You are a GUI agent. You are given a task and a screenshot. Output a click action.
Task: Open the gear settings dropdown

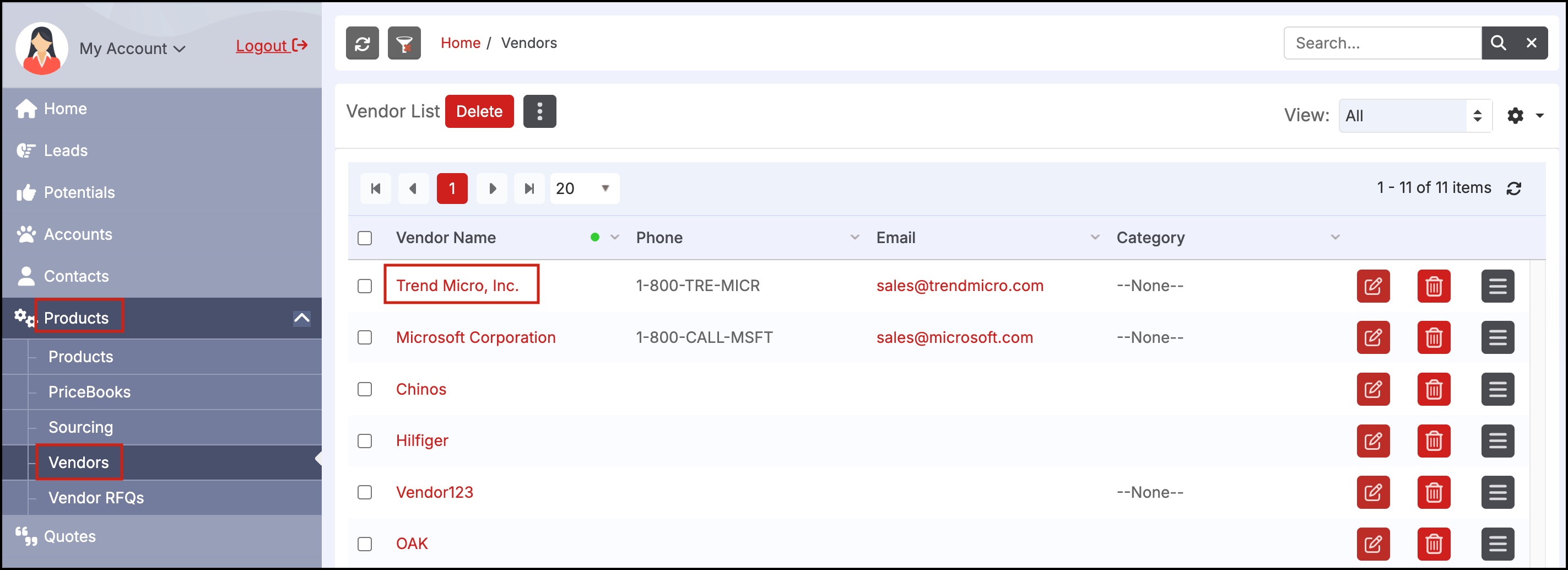click(x=1525, y=116)
